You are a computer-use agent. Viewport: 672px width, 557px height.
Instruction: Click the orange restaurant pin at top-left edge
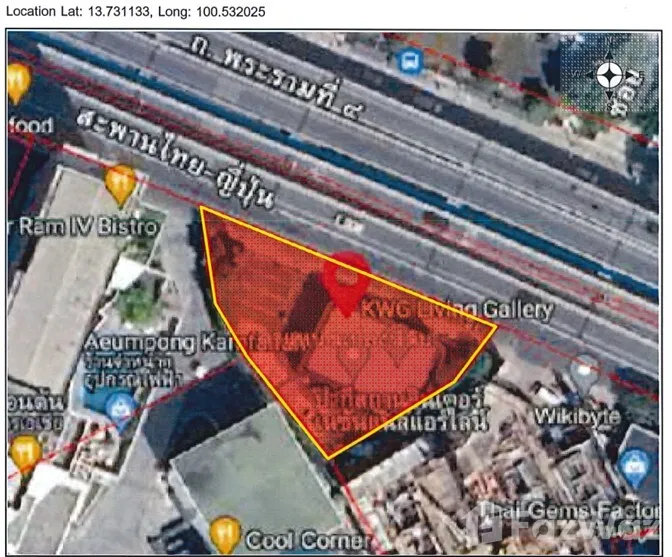coord(18,82)
